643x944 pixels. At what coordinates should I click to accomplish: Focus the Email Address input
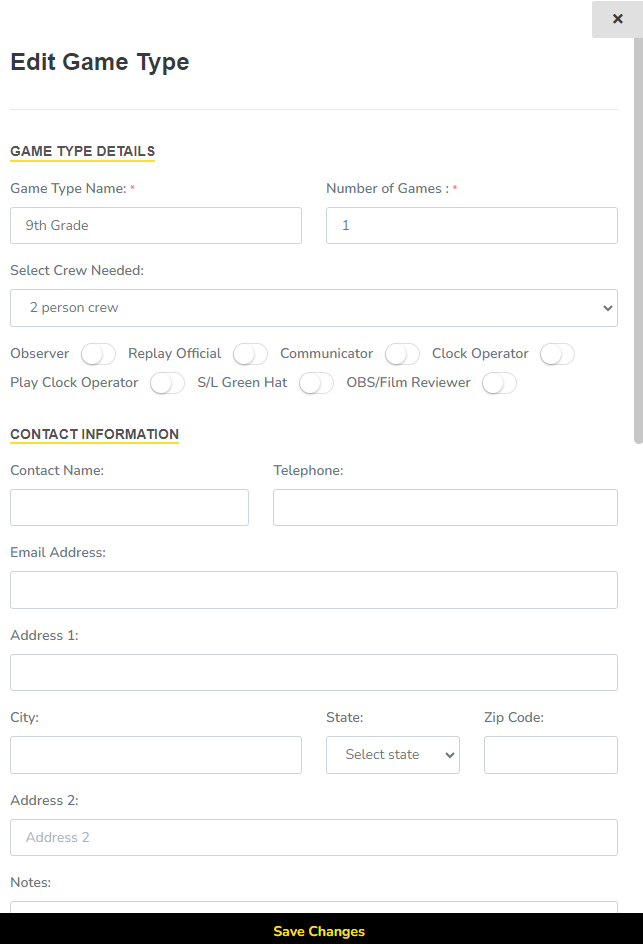tap(314, 590)
